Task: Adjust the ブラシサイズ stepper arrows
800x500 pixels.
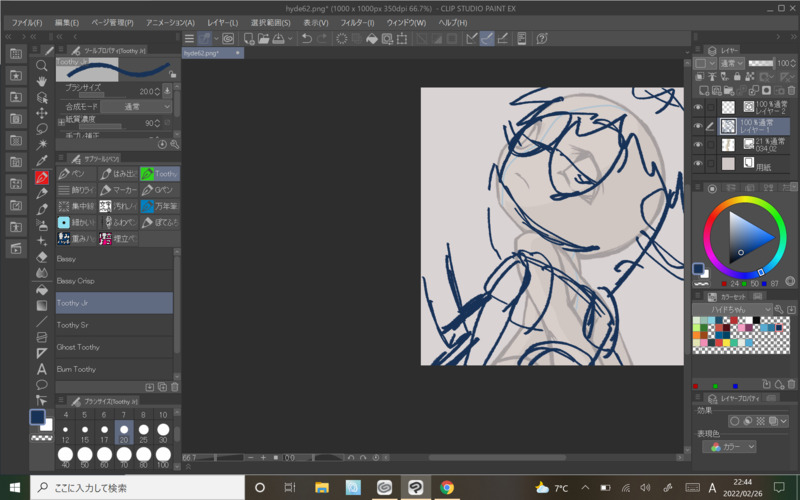Action: coord(157,91)
